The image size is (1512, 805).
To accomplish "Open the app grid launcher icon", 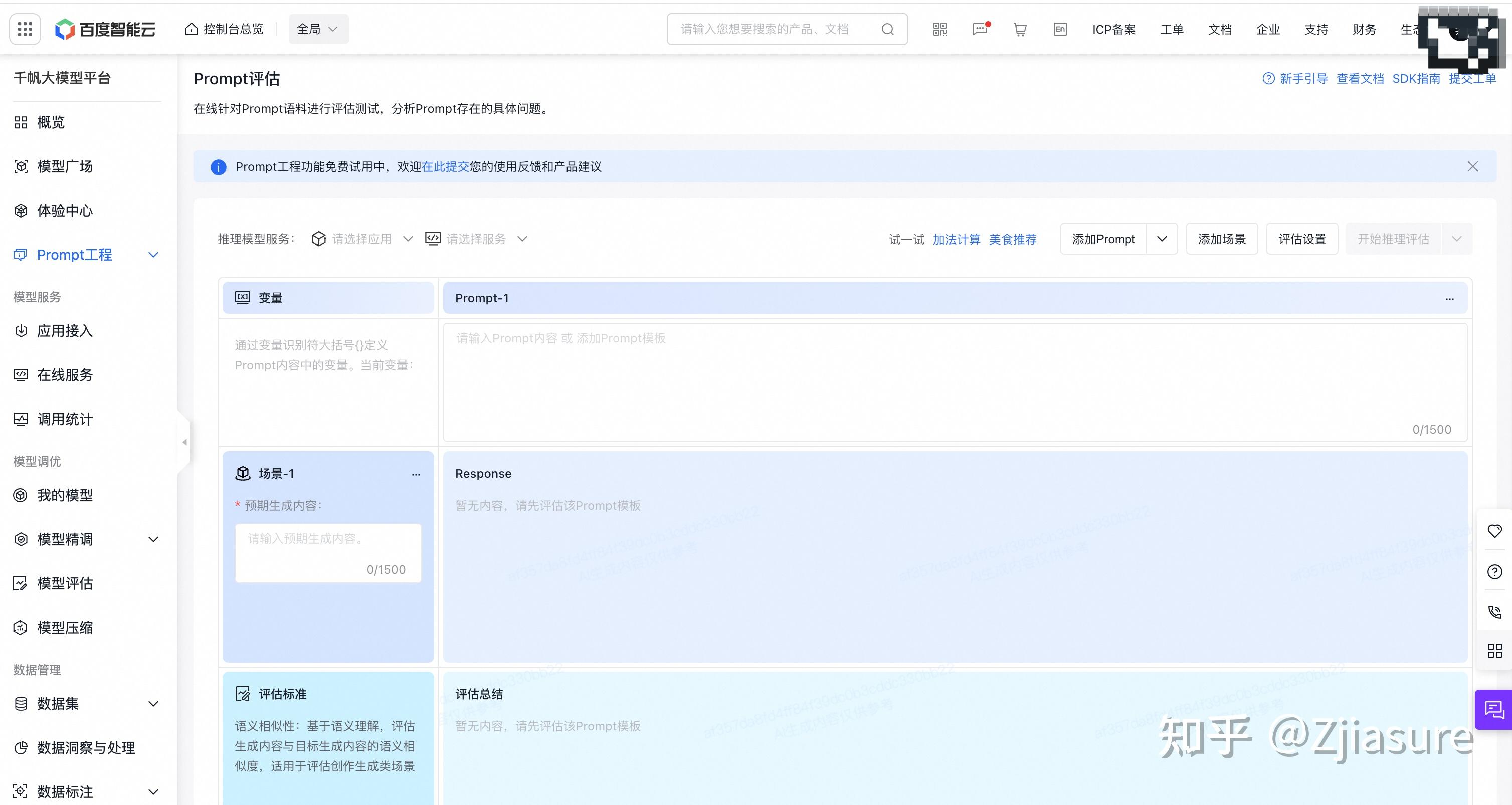I will tap(25, 29).
